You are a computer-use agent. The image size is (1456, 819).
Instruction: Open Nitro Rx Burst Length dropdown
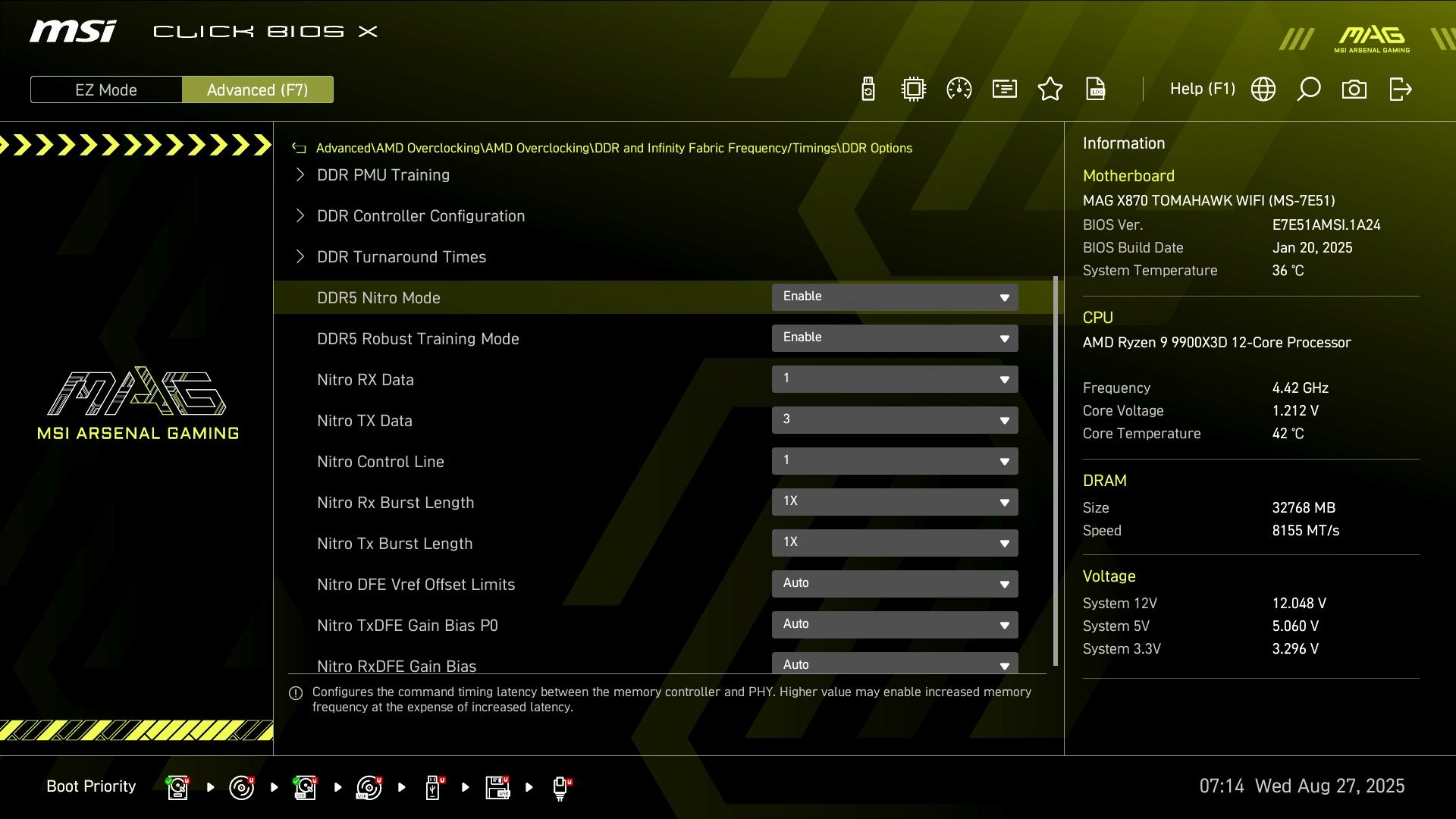895,502
